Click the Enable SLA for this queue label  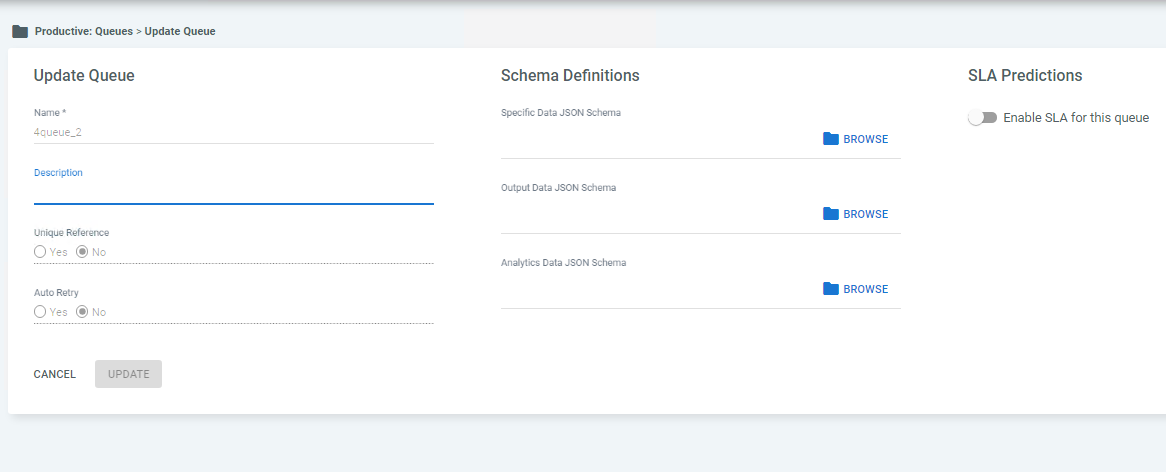click(1076, 118)
